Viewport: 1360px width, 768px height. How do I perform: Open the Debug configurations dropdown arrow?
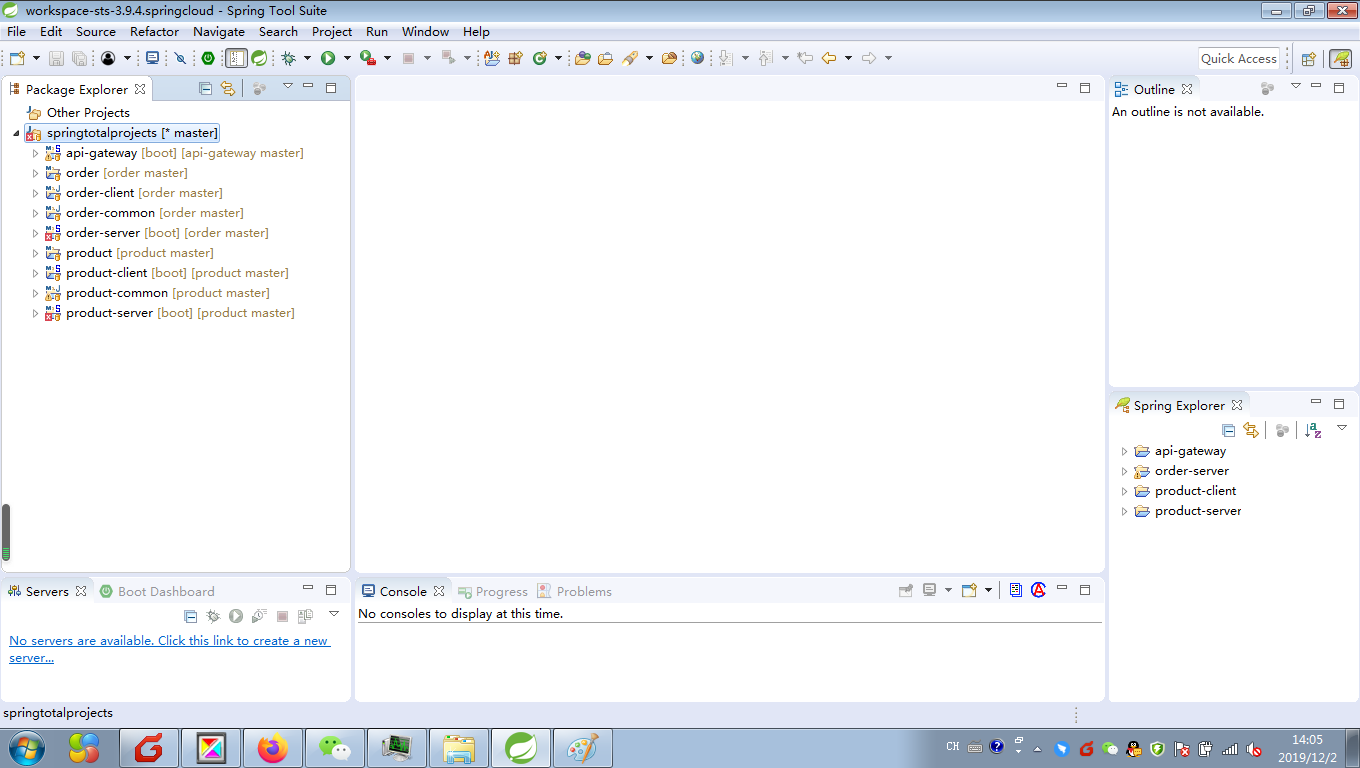[307, 58]
